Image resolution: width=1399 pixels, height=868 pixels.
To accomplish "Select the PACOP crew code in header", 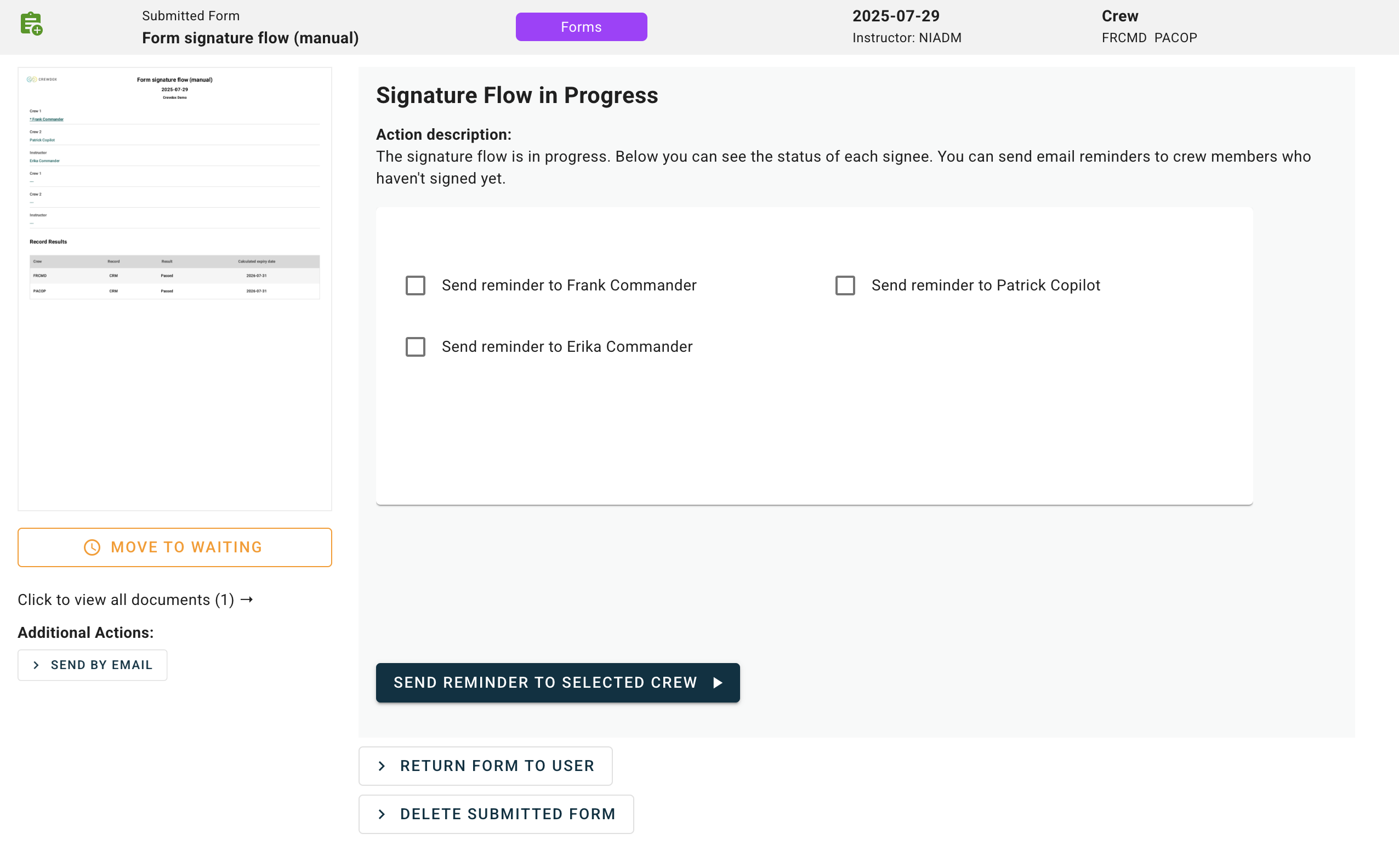I will point(1175,38).
